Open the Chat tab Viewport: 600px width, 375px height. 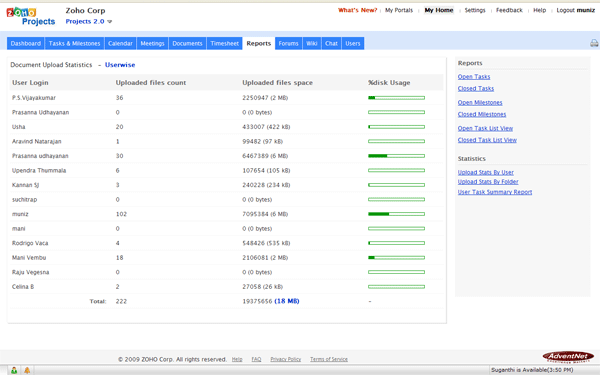click(x=331, y=43)
